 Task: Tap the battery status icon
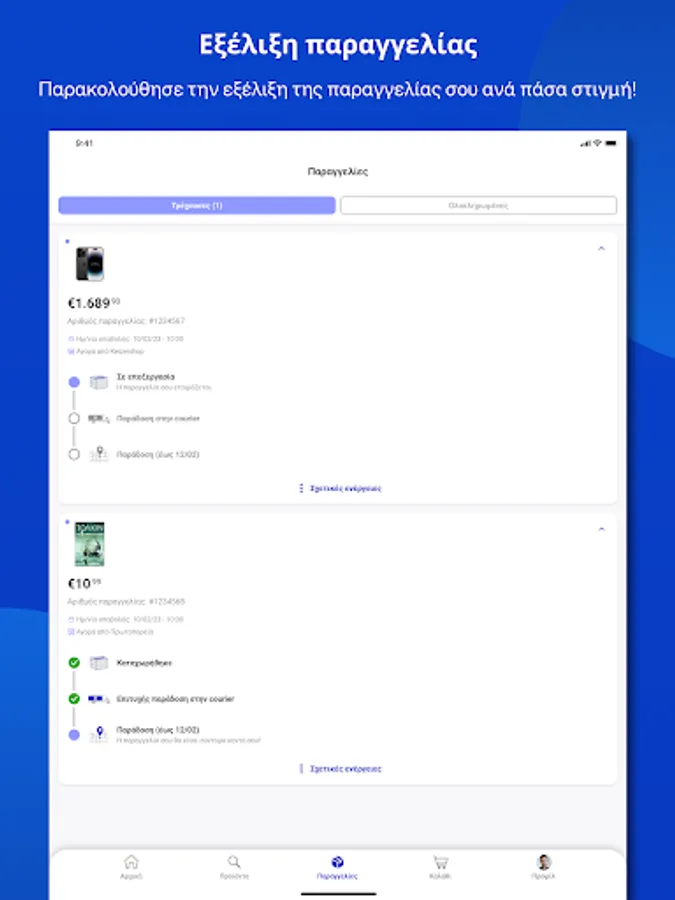(x=611, y=143)
